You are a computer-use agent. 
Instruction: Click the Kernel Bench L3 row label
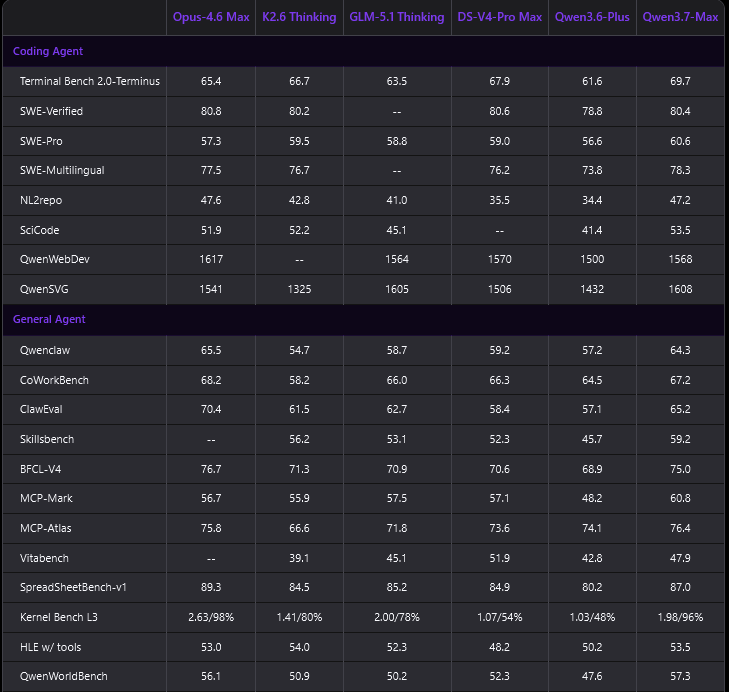click(x=59, y=617)
